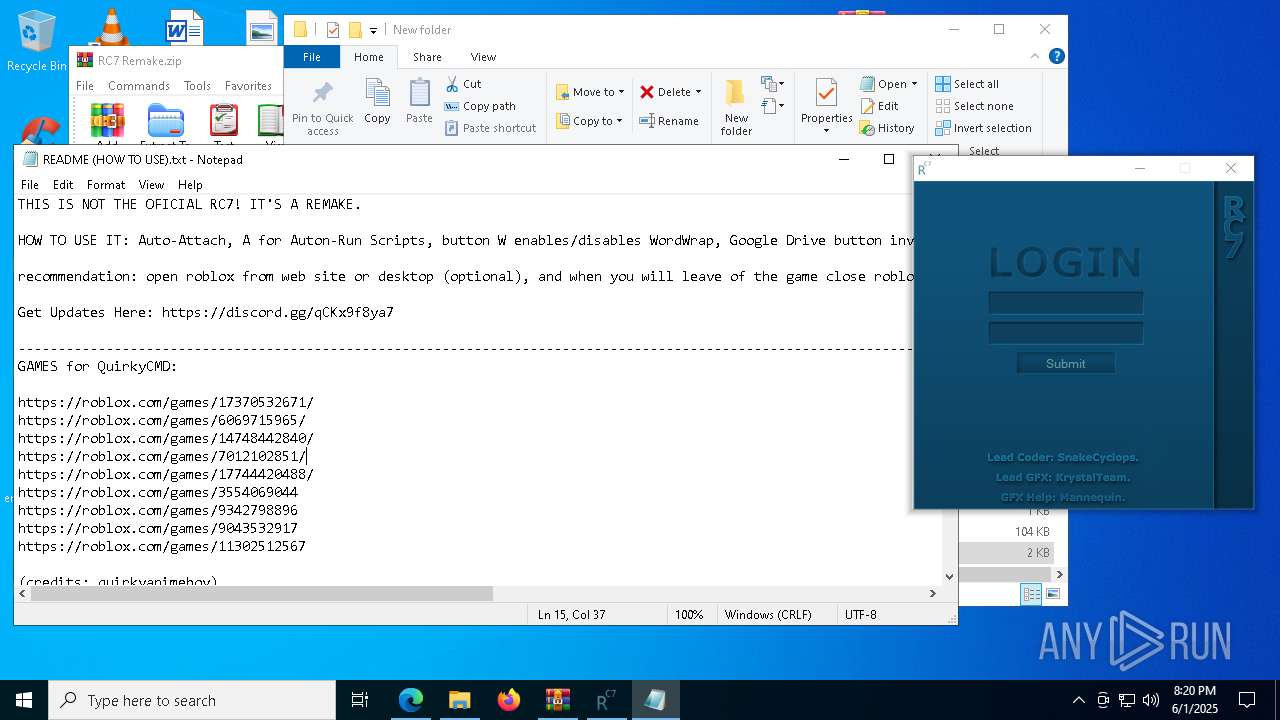Viewport: 1280px width, 720px height.
Task: Click Submit in the RC7 login
Action: point(1065,363)
